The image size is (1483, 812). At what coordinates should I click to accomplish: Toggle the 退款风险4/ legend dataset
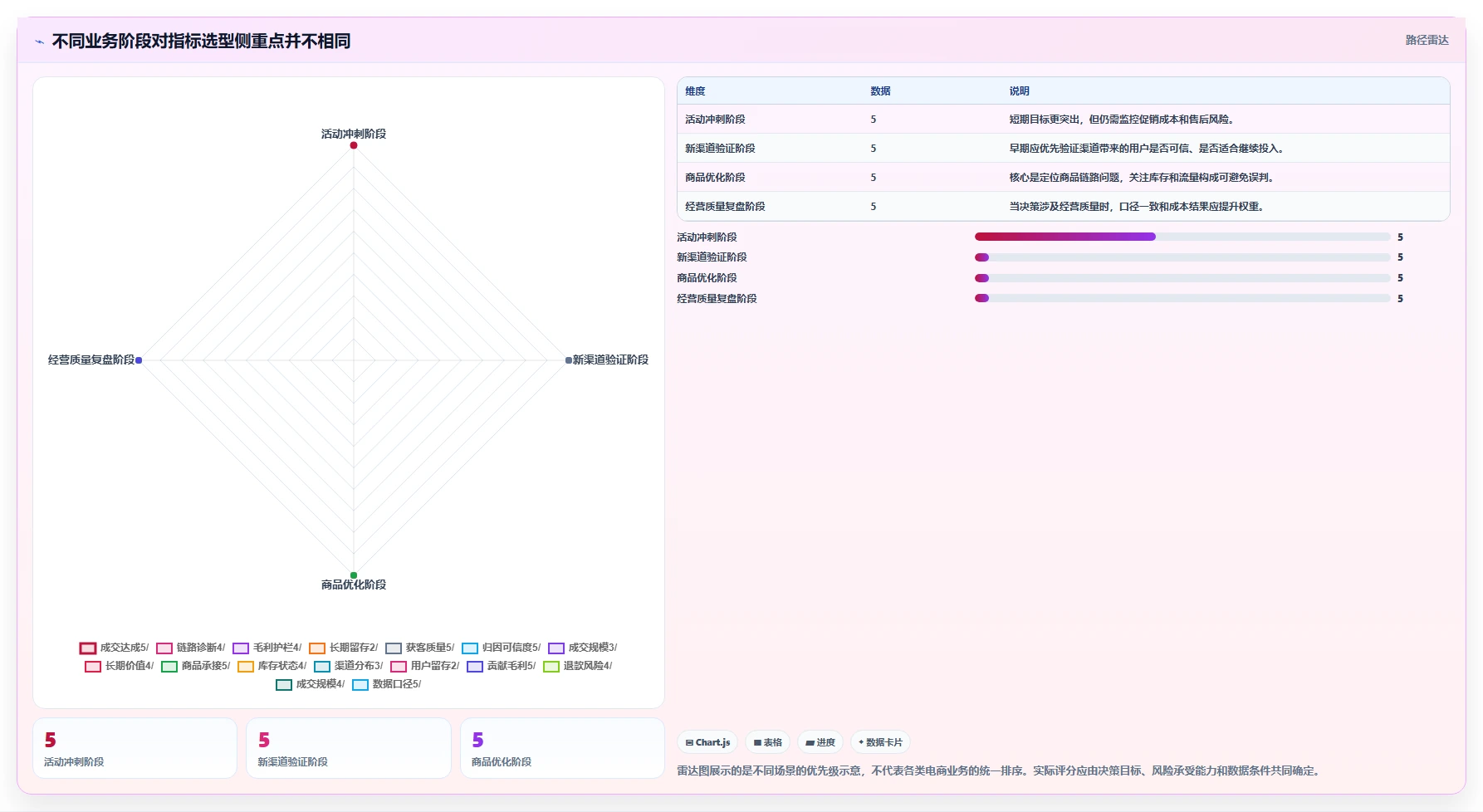[578, 666]
